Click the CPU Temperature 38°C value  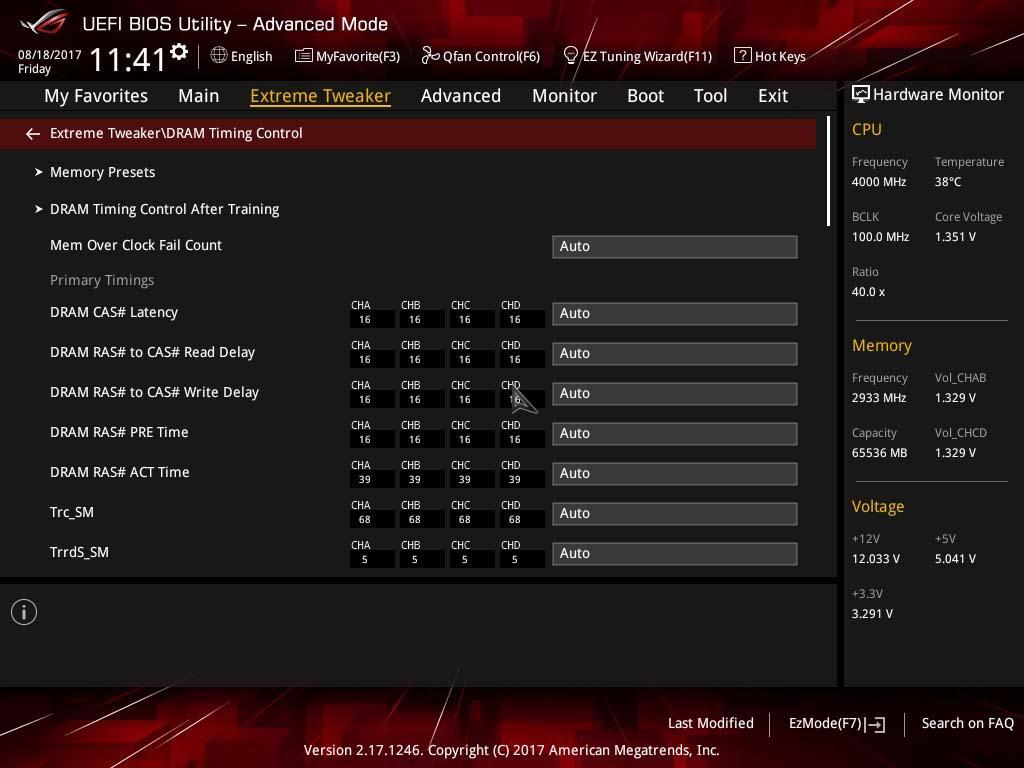point(948,182)
